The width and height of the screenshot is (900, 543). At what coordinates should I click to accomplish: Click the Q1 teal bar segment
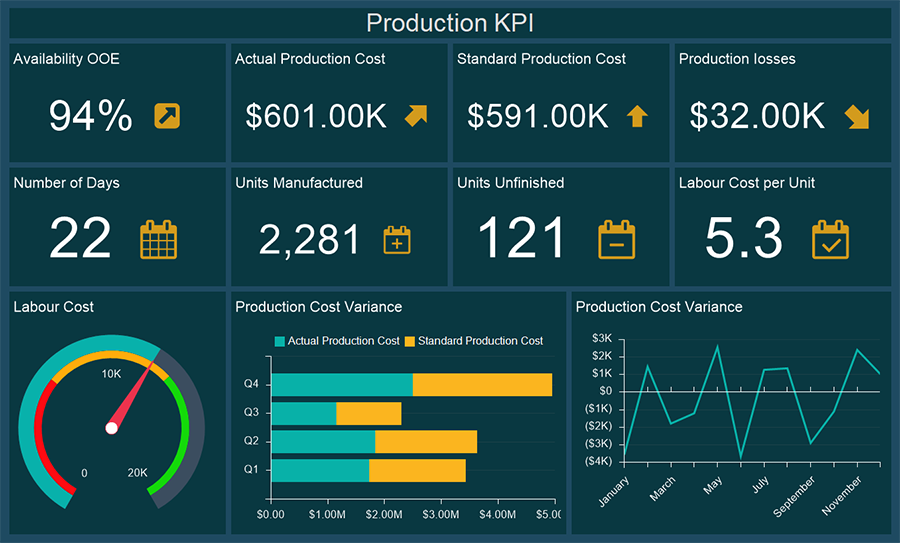tap(320, 470)
